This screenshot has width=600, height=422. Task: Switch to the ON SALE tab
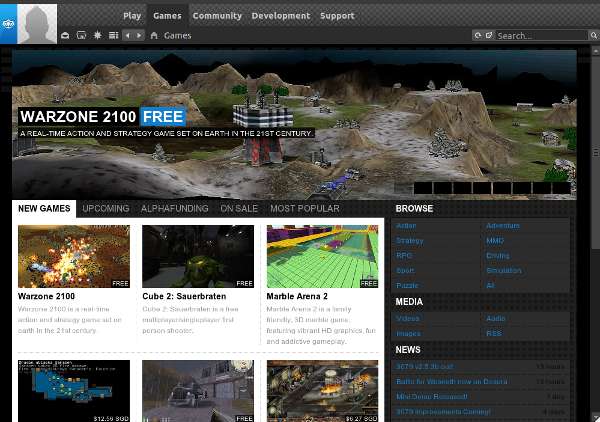(239, 209)
